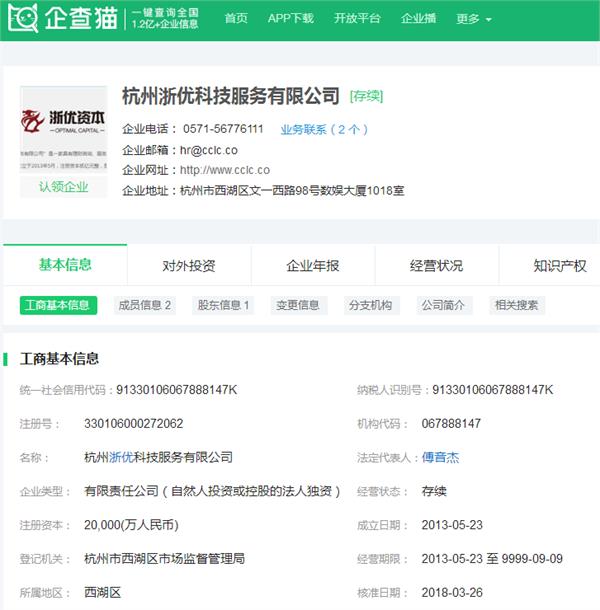Screen dimensions: 600x610
Task: Switch to the 企业年报 tab
Action: 312,266
